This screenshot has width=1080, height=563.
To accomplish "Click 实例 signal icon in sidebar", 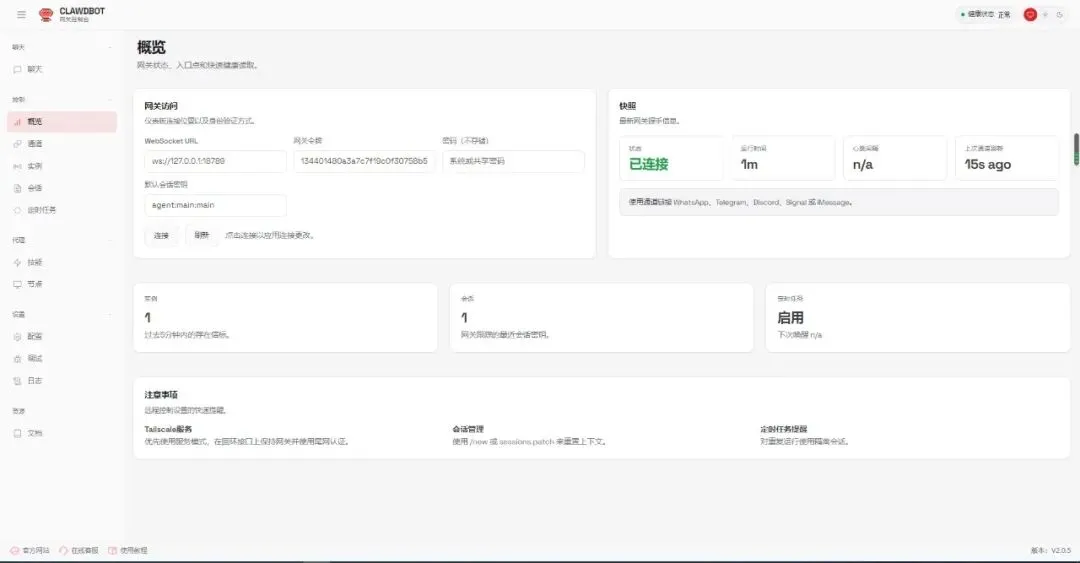I will point(17,166).
